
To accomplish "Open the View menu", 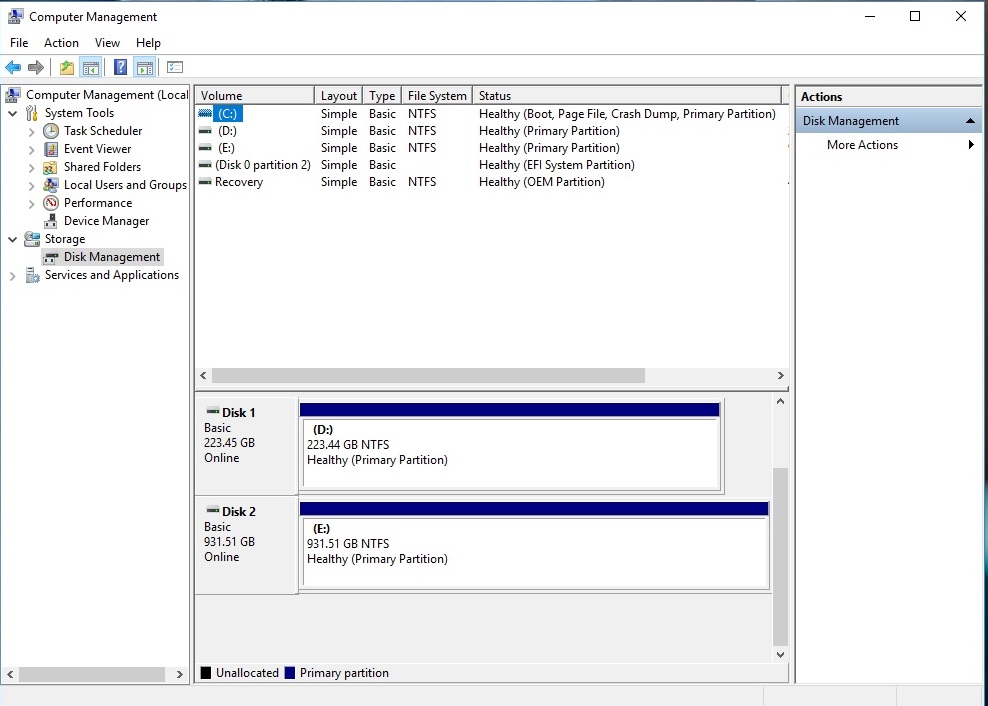I will coord(107,43).
